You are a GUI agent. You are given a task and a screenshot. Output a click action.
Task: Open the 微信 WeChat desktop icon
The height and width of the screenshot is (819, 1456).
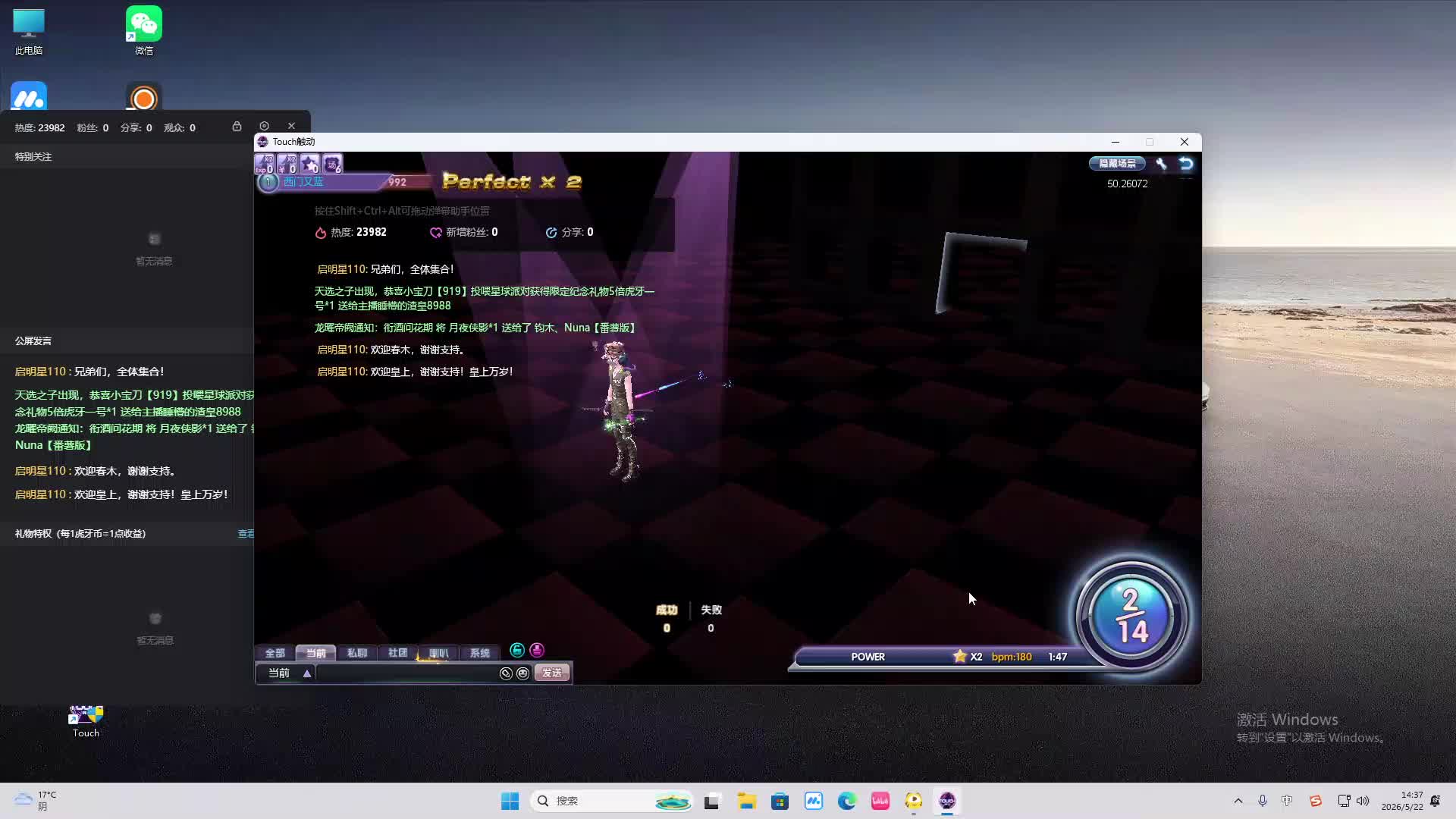[144, 32]
